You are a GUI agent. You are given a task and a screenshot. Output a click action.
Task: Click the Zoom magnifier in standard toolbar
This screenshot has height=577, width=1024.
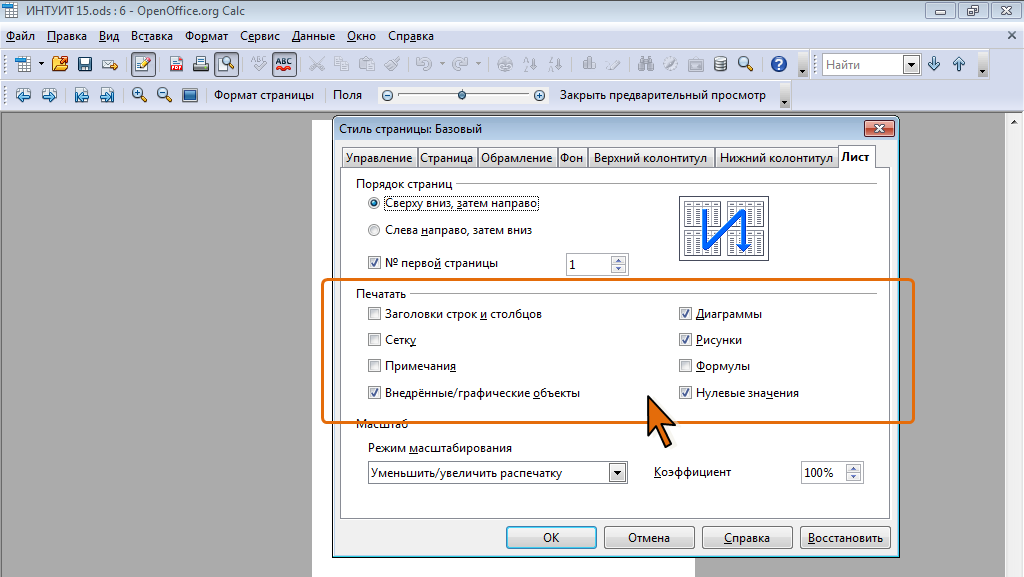click(x=745, y=64)
